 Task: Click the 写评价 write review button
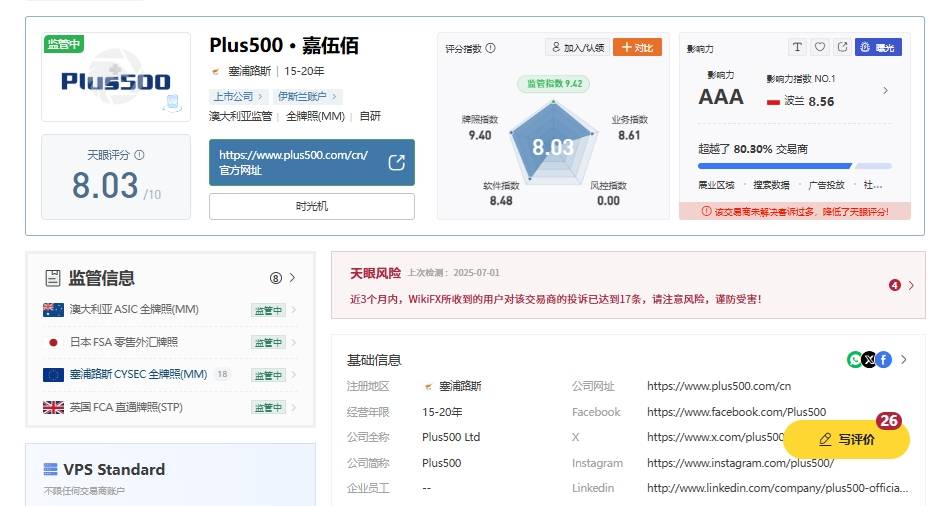[846, 440]
